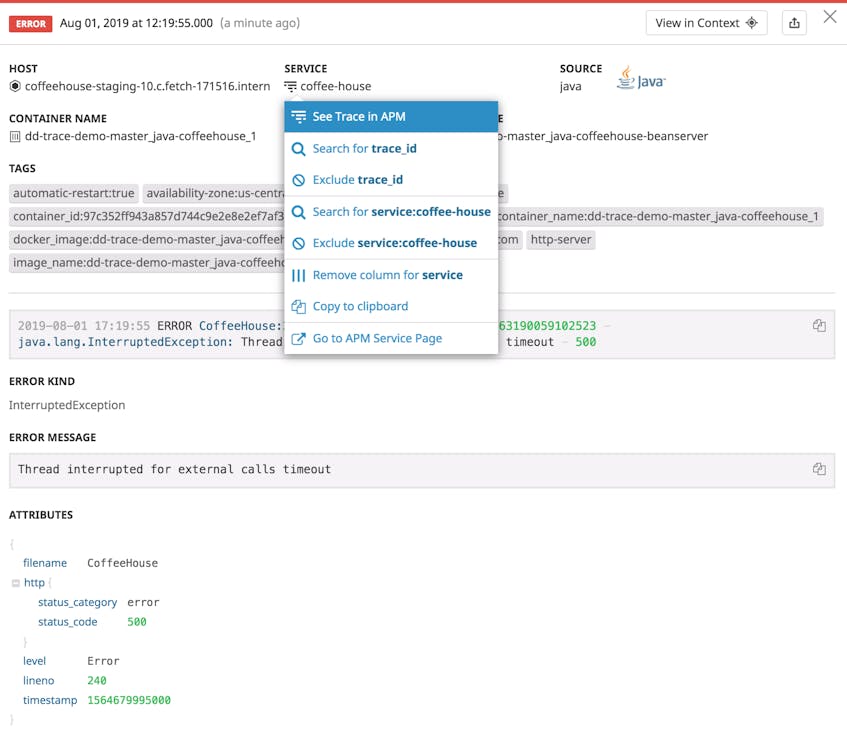Image resolution: width=847 pixels, height=745 pixels.
Task: Open the coffee-house service dropdown
Action: (x=335, y=87)
